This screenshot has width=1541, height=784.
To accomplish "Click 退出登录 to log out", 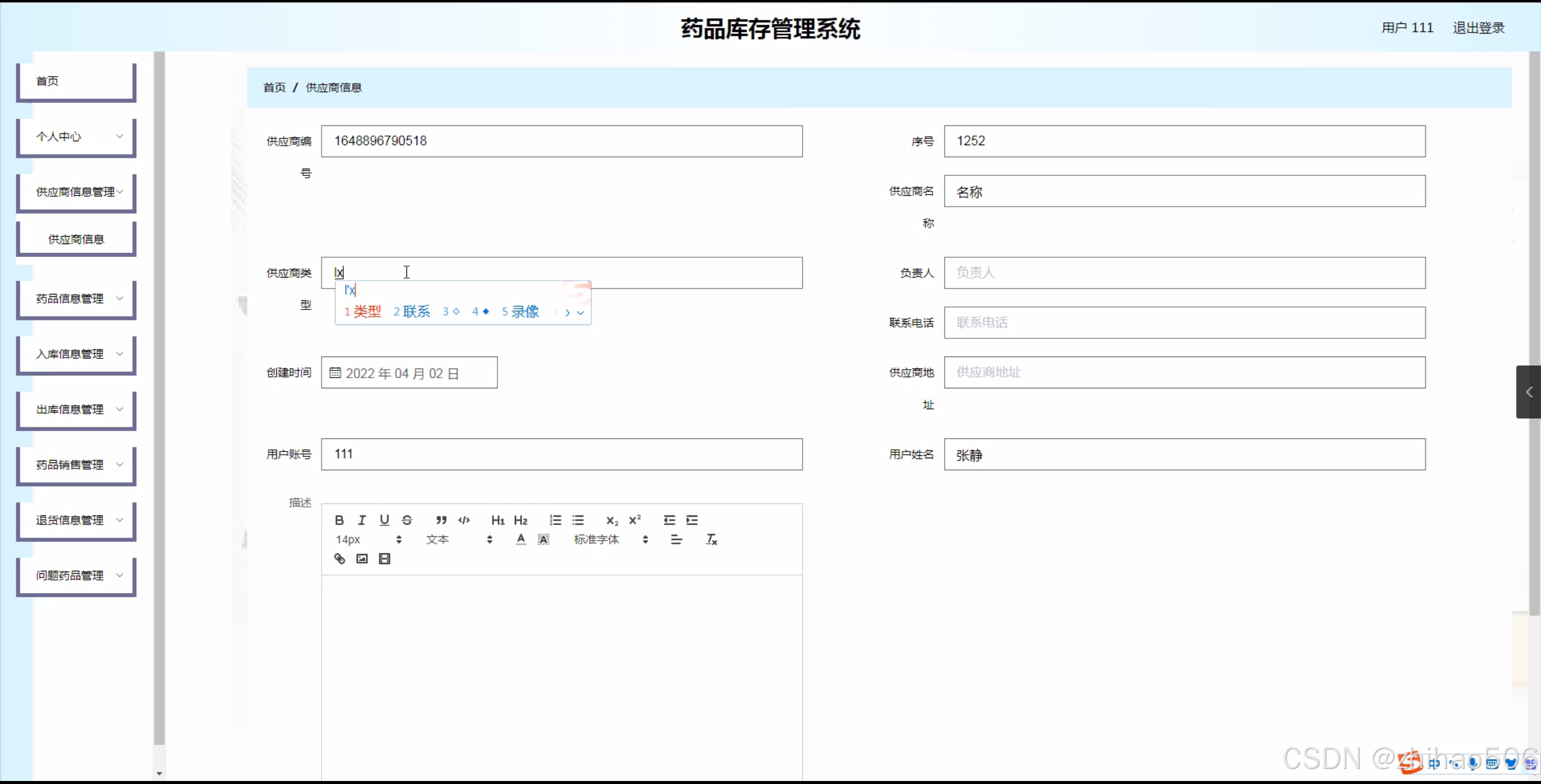I will click(x=1478, y=27).
